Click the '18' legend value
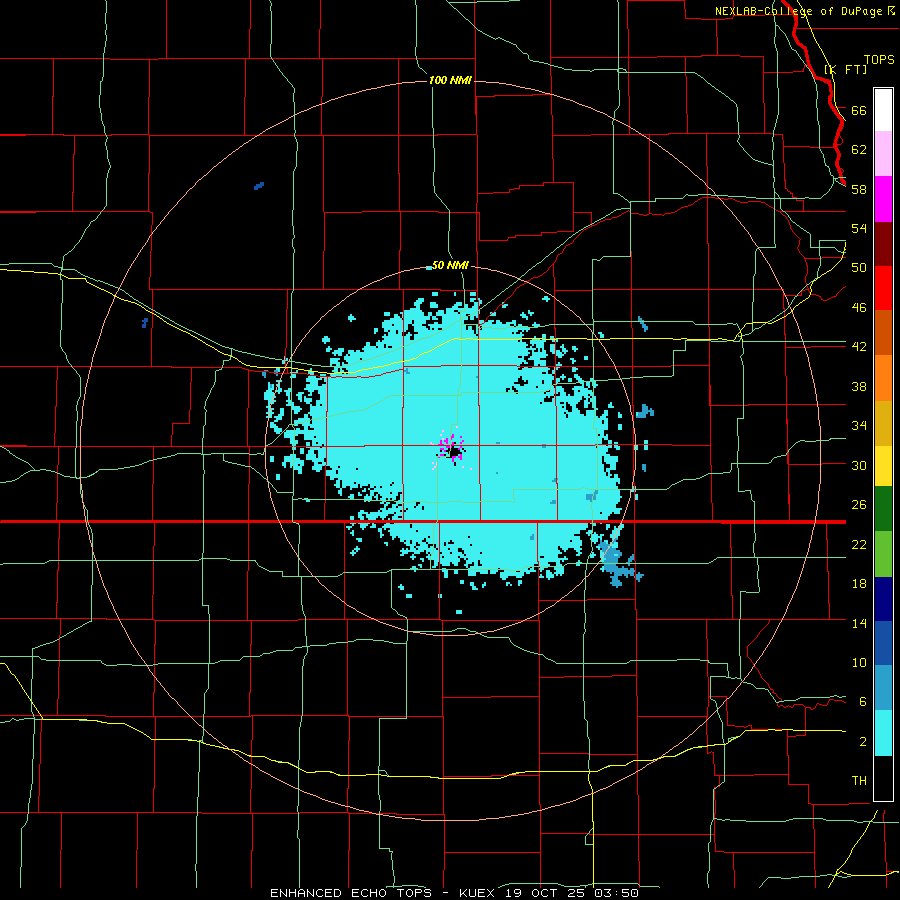 [859, 584]
